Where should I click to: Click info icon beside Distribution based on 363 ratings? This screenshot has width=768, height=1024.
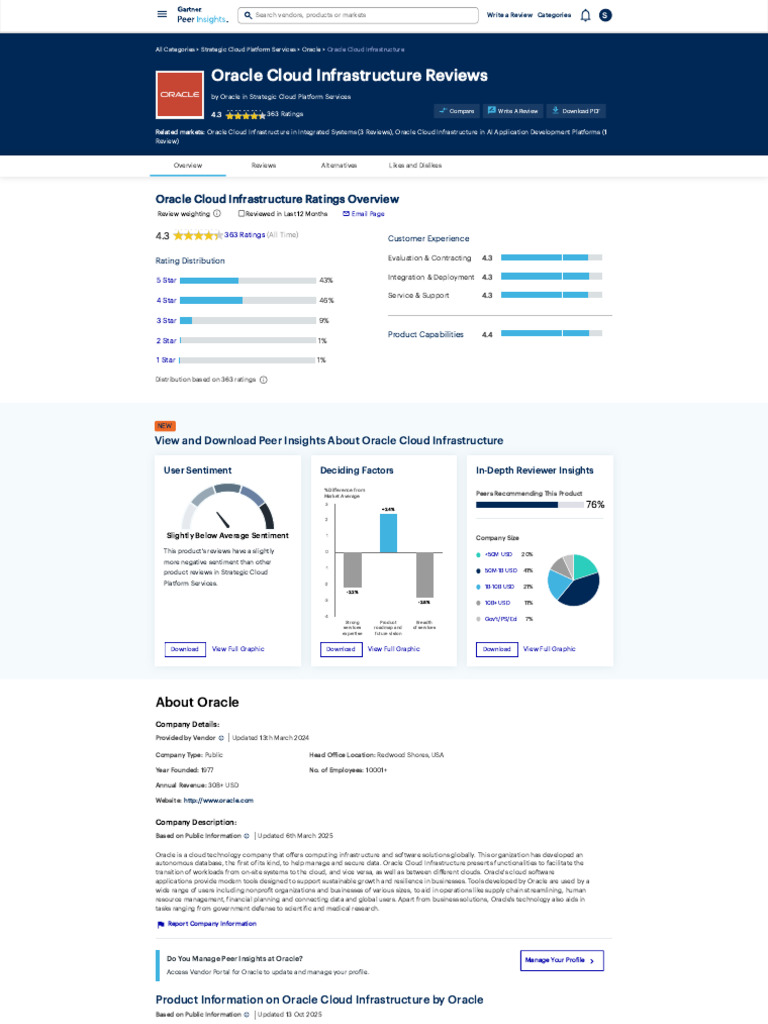pyautogui.click(x=264, y=379)
